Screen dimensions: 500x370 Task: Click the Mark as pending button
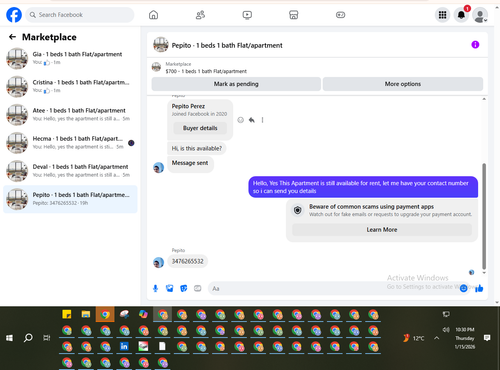[236, 84]
